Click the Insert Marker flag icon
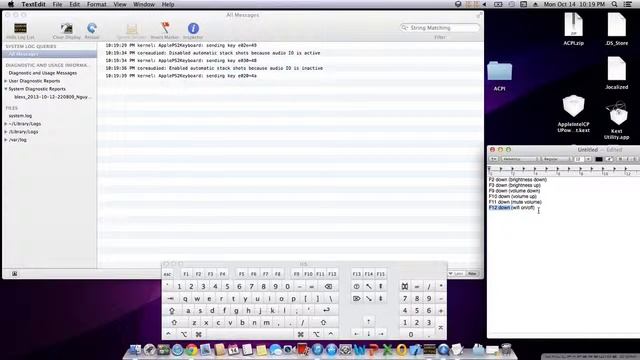 click(x=165, y=28)
